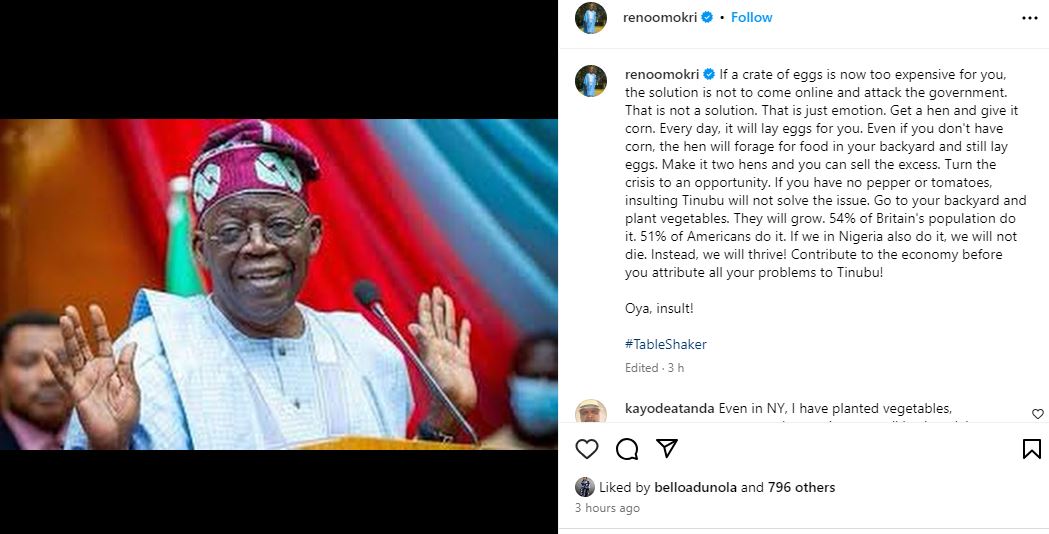The image size is (1049, 534).
Task: Open comments via the speech bubble icon
Action: click(x=627, y=449)
